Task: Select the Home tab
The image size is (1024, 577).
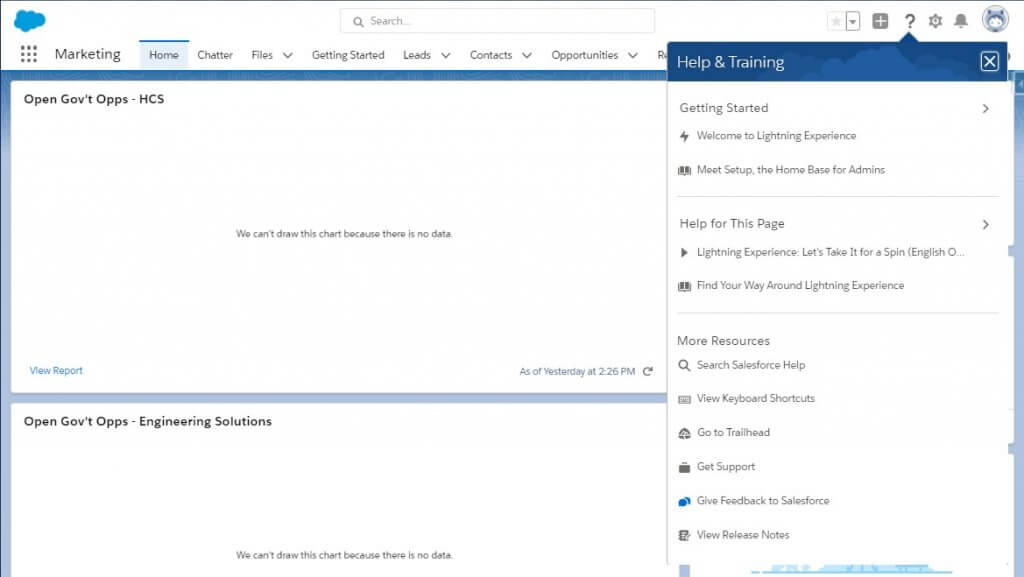Action: click(164, 55)
